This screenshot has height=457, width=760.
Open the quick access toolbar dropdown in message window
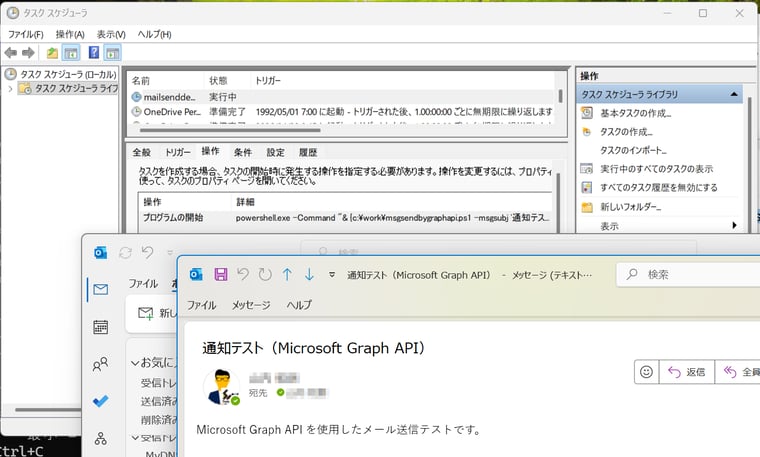pos(332,275)
